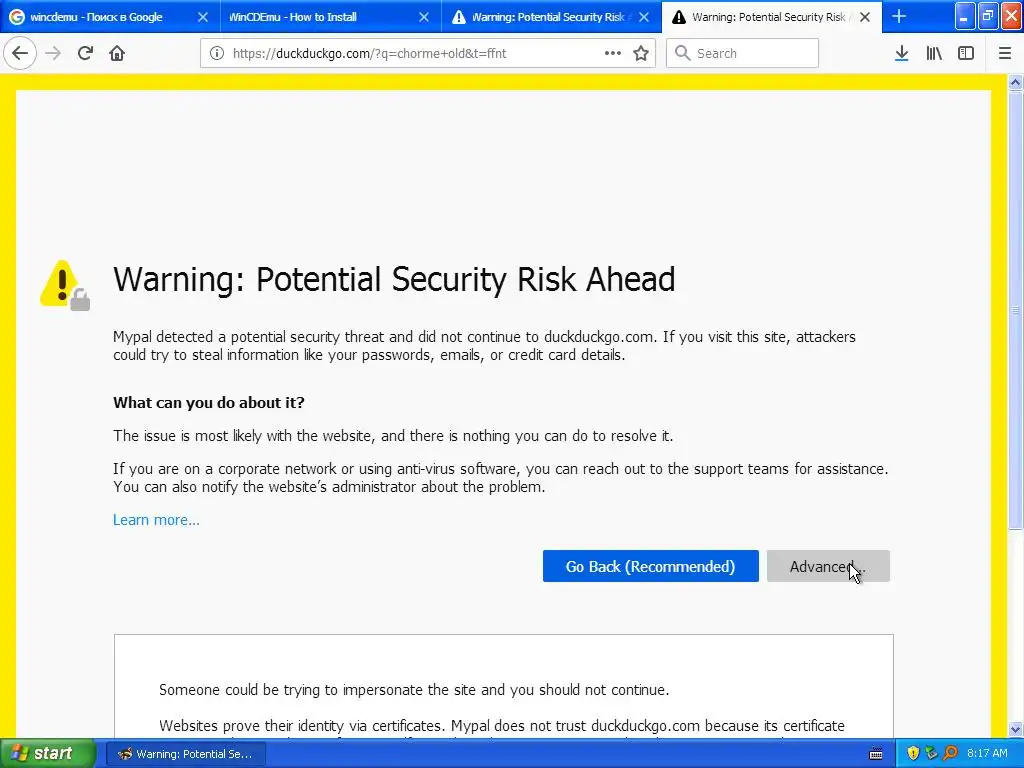Open page actions three-dot menu

[613, 53]
